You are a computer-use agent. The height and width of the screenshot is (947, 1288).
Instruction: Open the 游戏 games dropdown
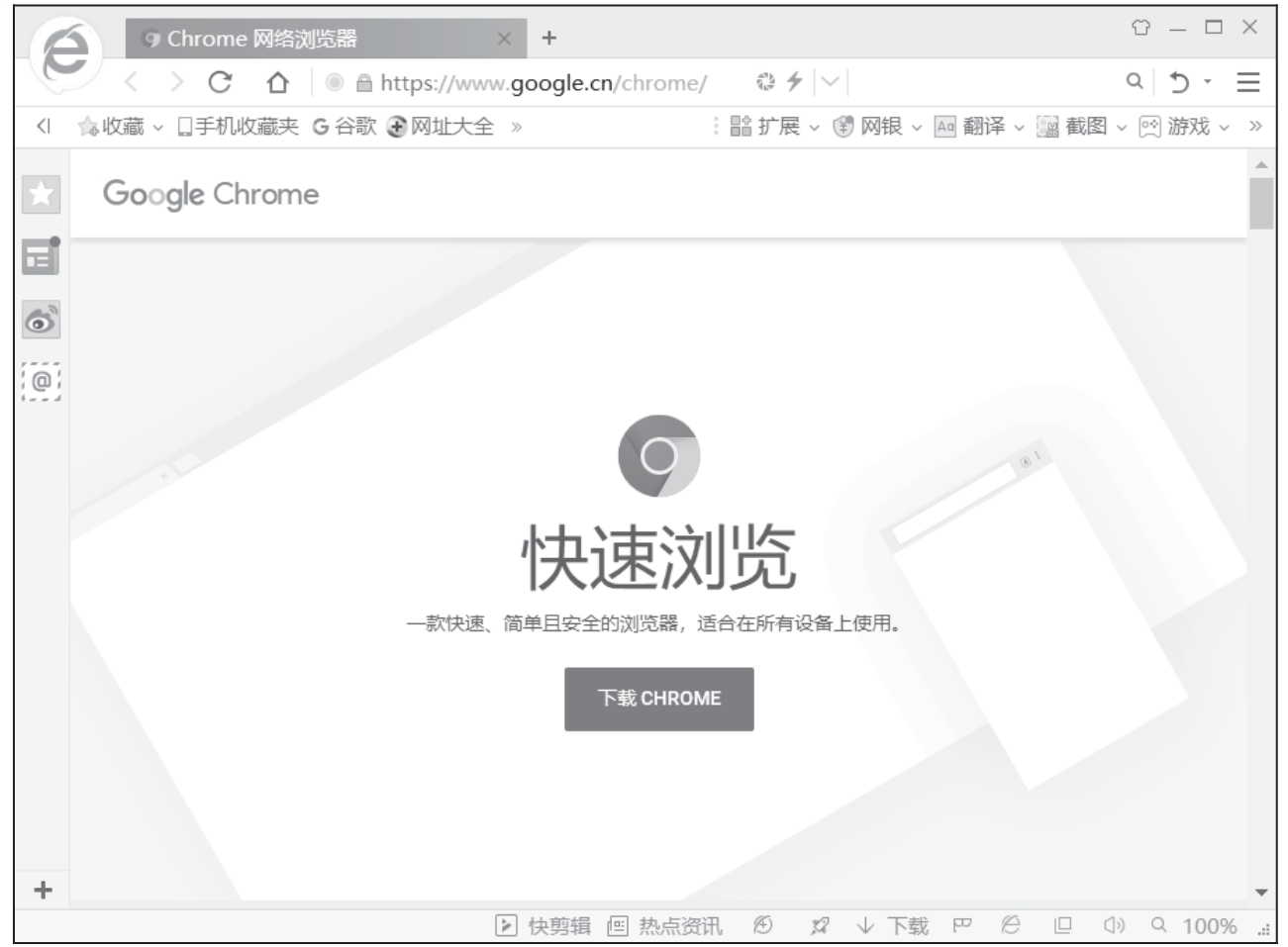[1185, 127]
